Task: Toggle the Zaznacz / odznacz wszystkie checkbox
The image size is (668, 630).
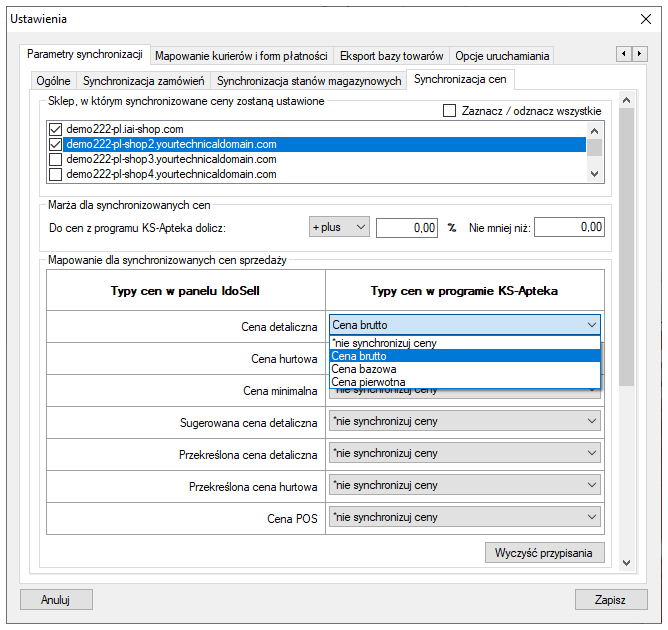Action: point(450,110)
